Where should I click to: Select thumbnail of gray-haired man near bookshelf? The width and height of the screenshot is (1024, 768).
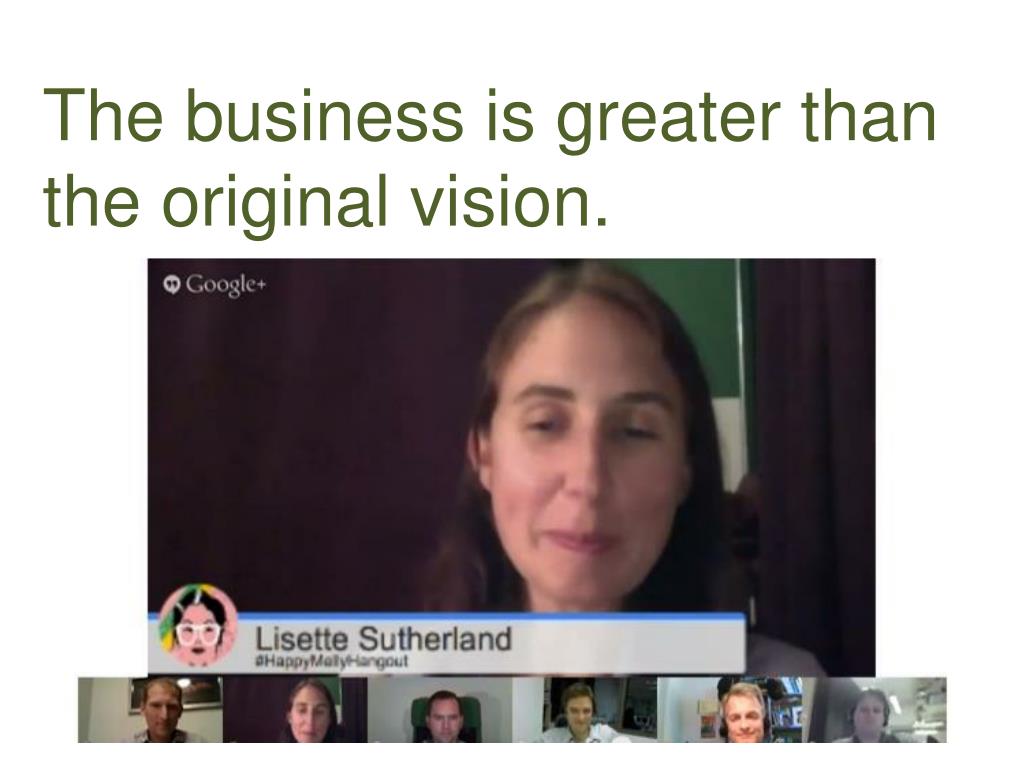coord(730,710)
